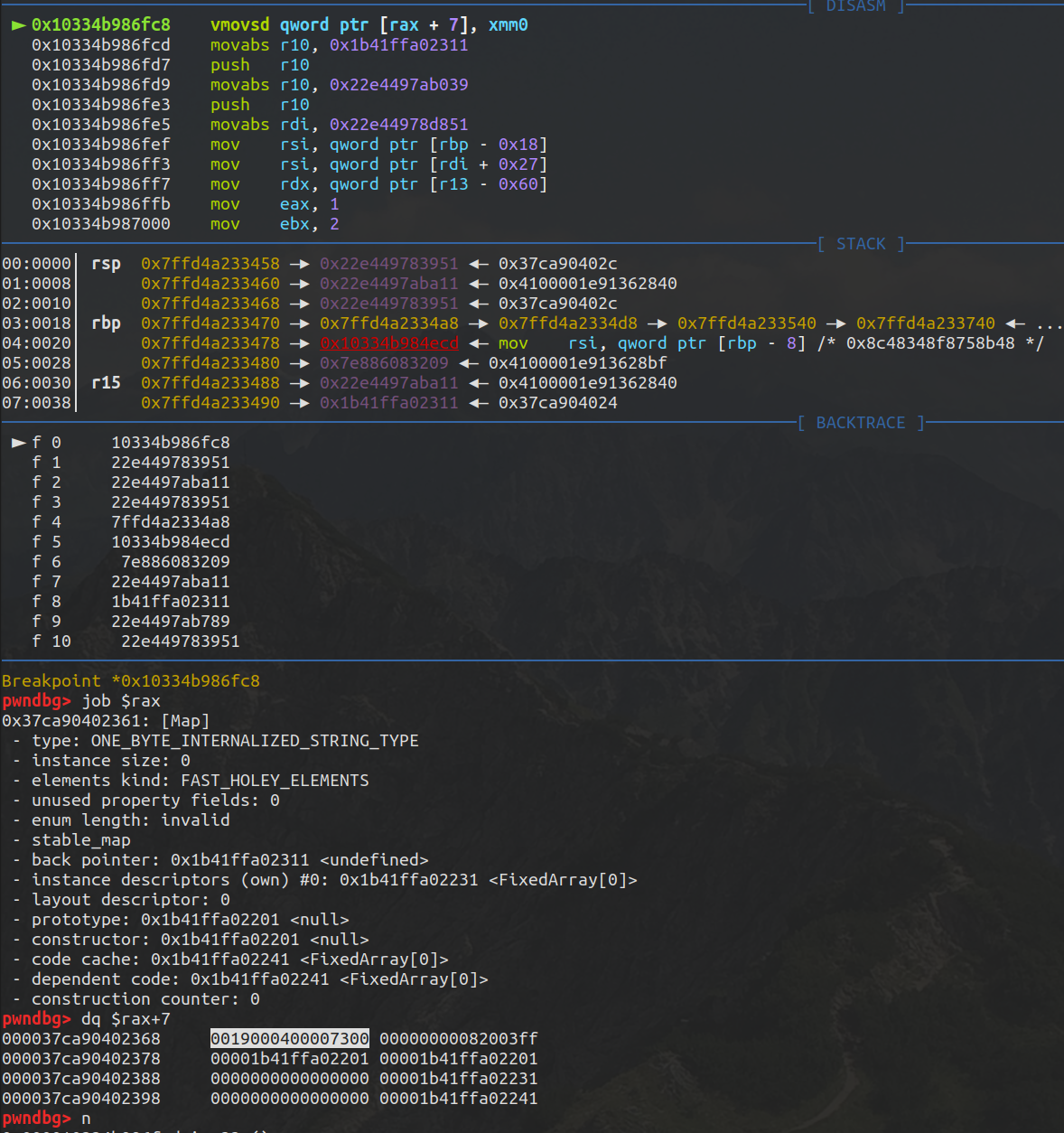The height and width of the screenshot is (1133, 1064).
Task: Click the job $rax command text
Action: click(x=121, y=701)
